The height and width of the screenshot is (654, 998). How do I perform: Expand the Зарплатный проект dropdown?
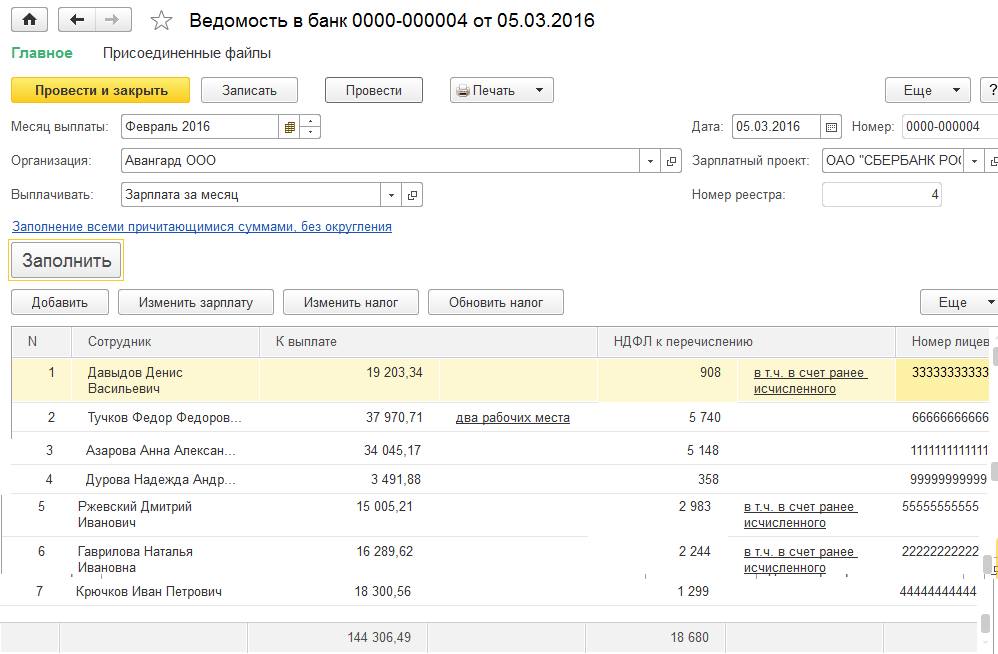974,161
